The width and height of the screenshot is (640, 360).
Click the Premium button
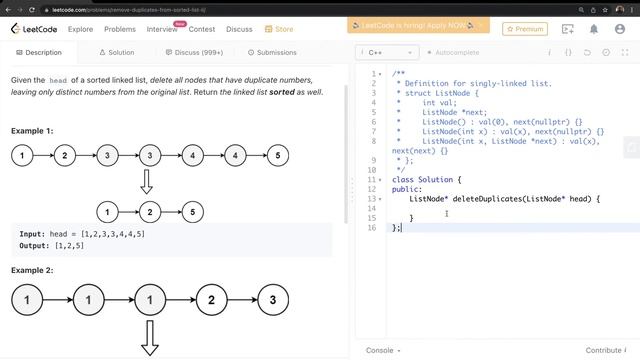tap(525, 29)
